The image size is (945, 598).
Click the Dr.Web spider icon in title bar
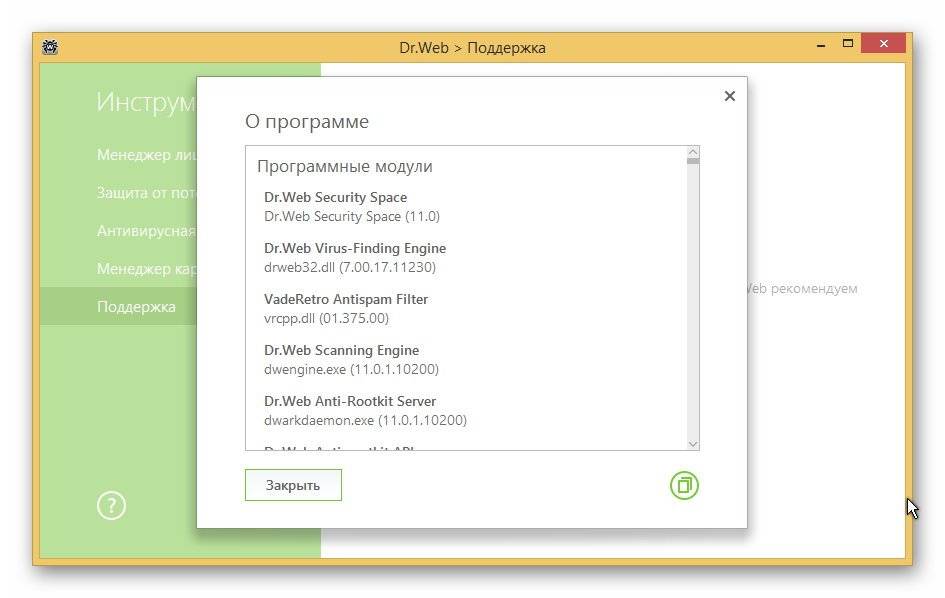coord(50,47)
